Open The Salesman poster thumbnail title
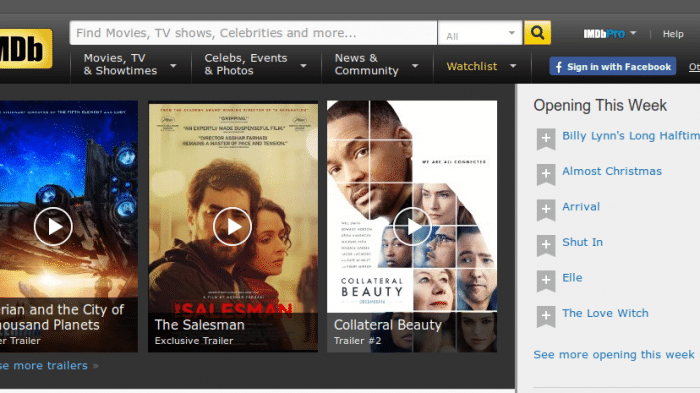 tap(200, 325)
